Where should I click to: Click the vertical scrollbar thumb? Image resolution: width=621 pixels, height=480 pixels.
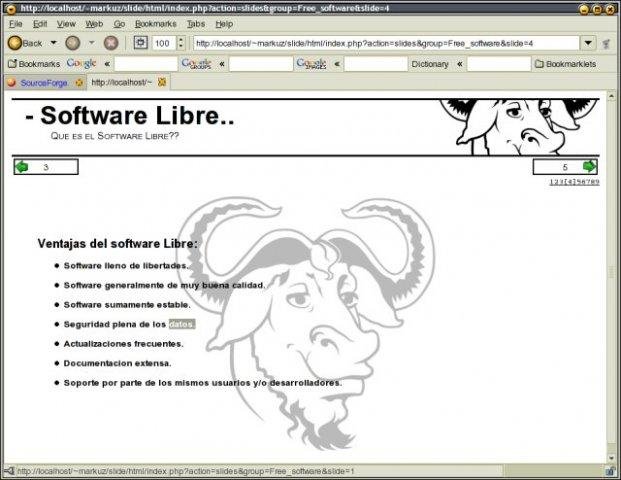[611, 272]
